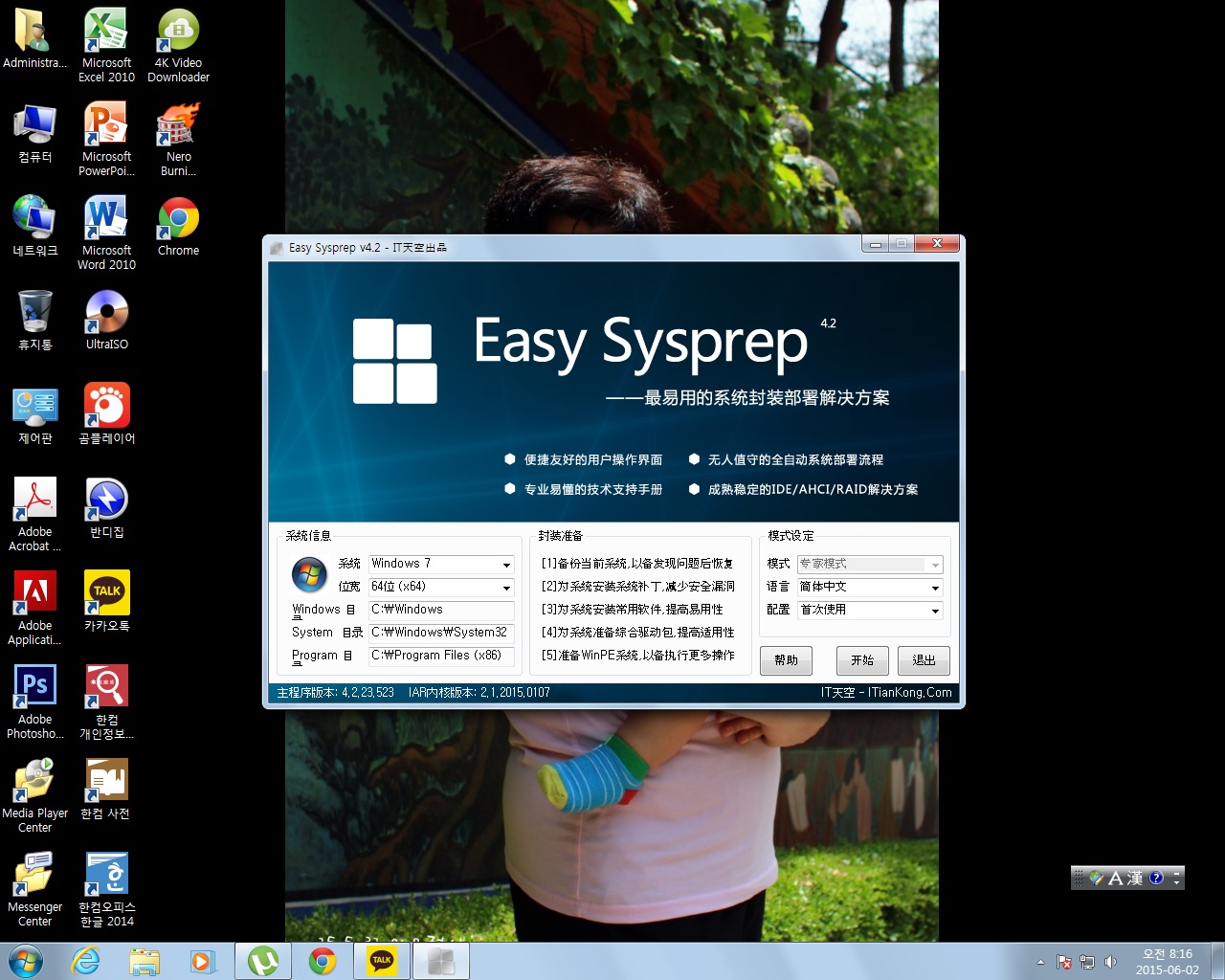The height and width of the screenshot is (980, 1225).
Task: Click the IAR内核版本 status bar text
Action: point(479,693)
